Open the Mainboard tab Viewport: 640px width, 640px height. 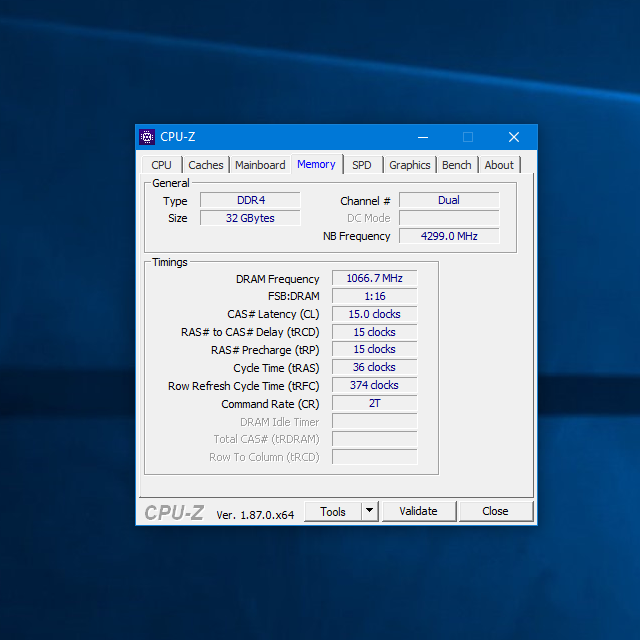[260, 165]
